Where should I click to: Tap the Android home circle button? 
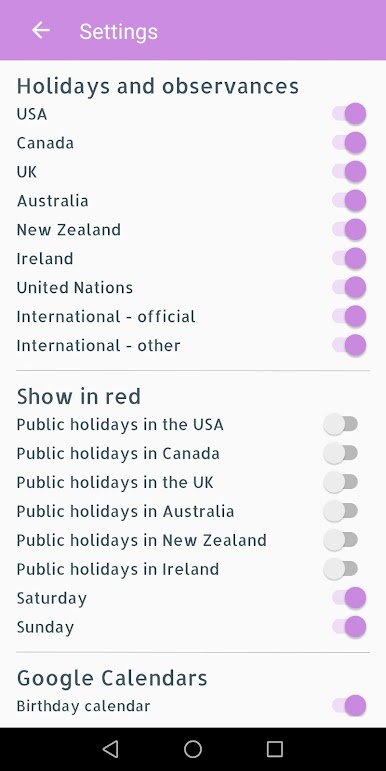193,749
